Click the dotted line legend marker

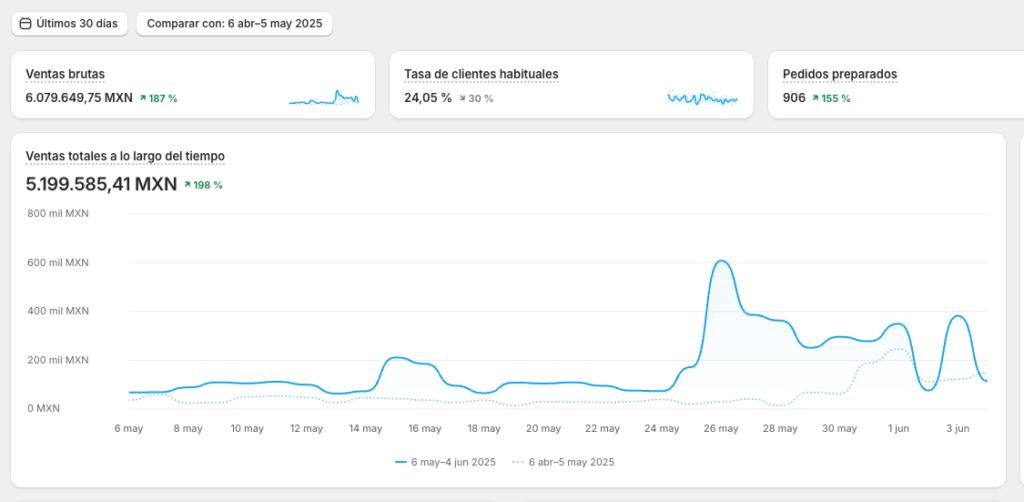(x=517, y=462)
